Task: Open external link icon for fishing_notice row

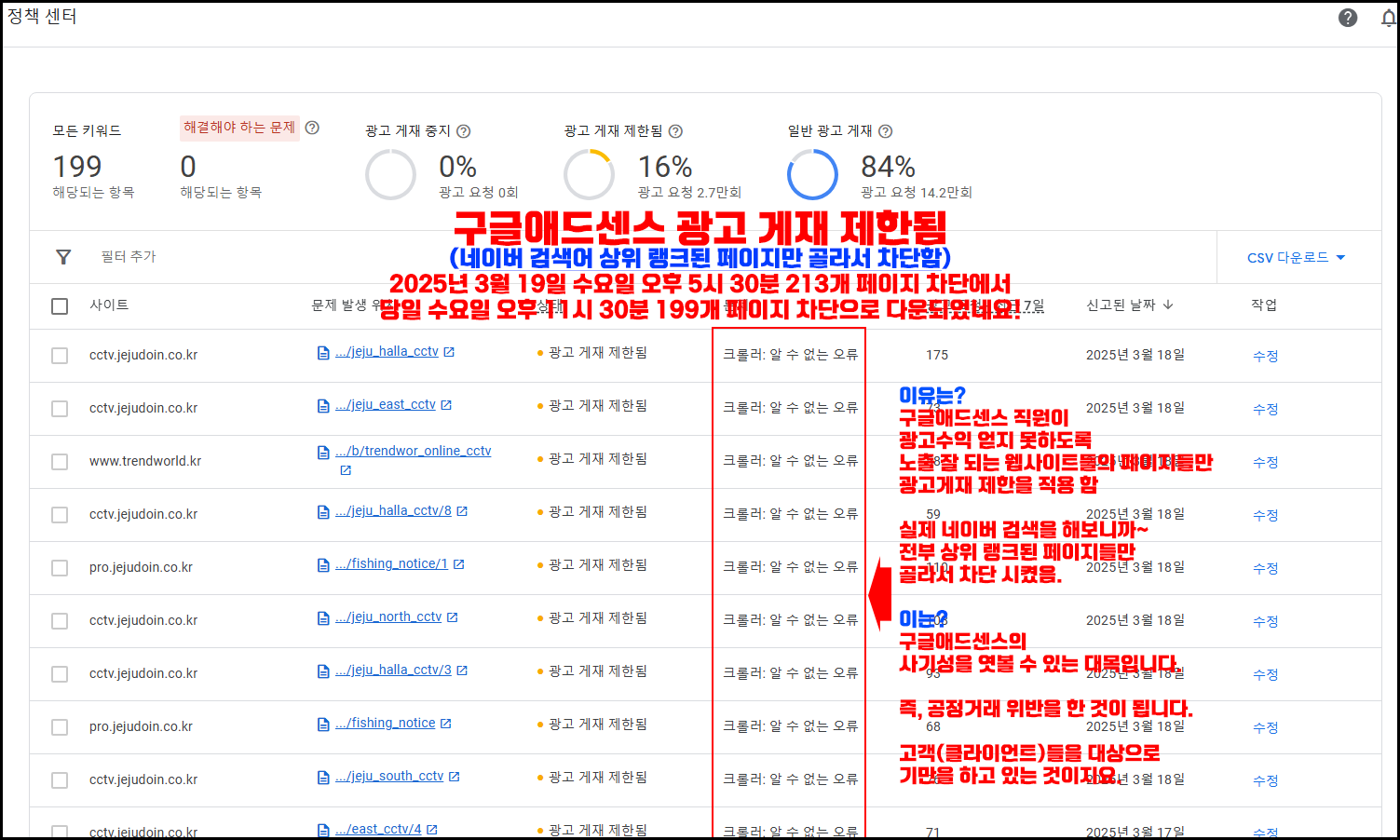Action: [446, 724]
